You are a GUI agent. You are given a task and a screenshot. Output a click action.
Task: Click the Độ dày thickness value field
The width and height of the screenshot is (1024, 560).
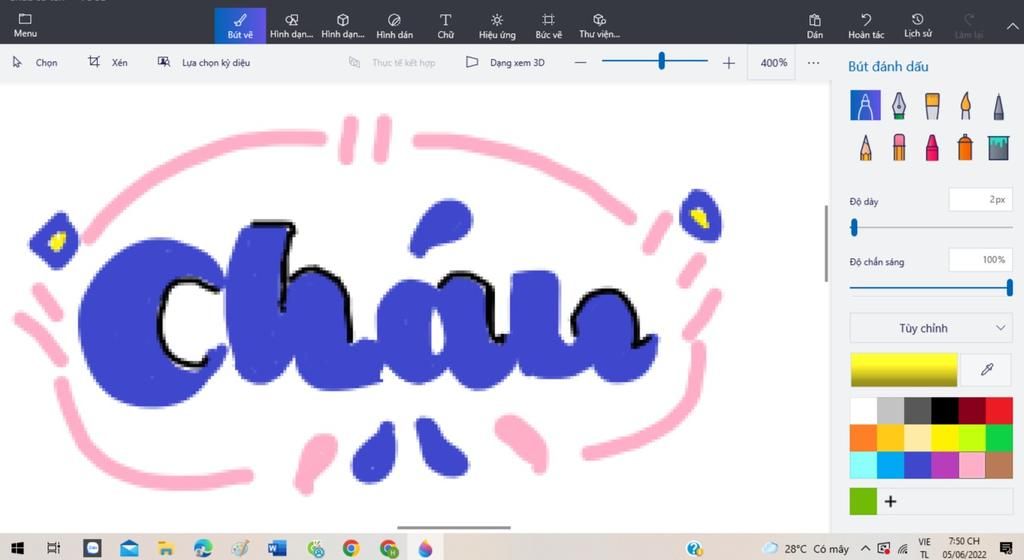(x=980, y=200)
